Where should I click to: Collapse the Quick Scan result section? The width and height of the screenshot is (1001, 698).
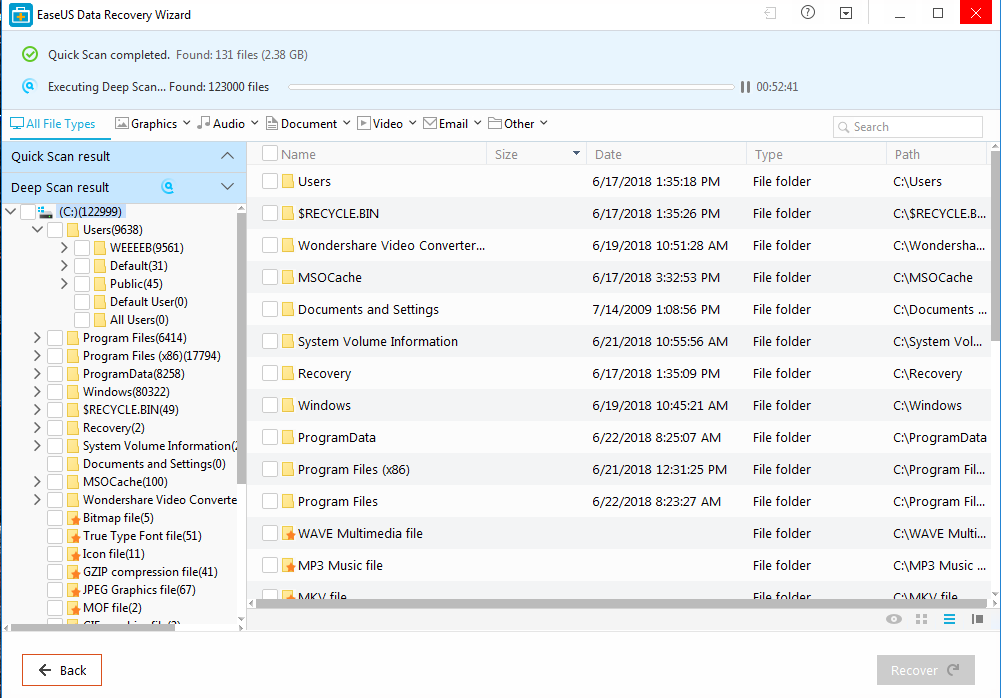click(227, 156)
